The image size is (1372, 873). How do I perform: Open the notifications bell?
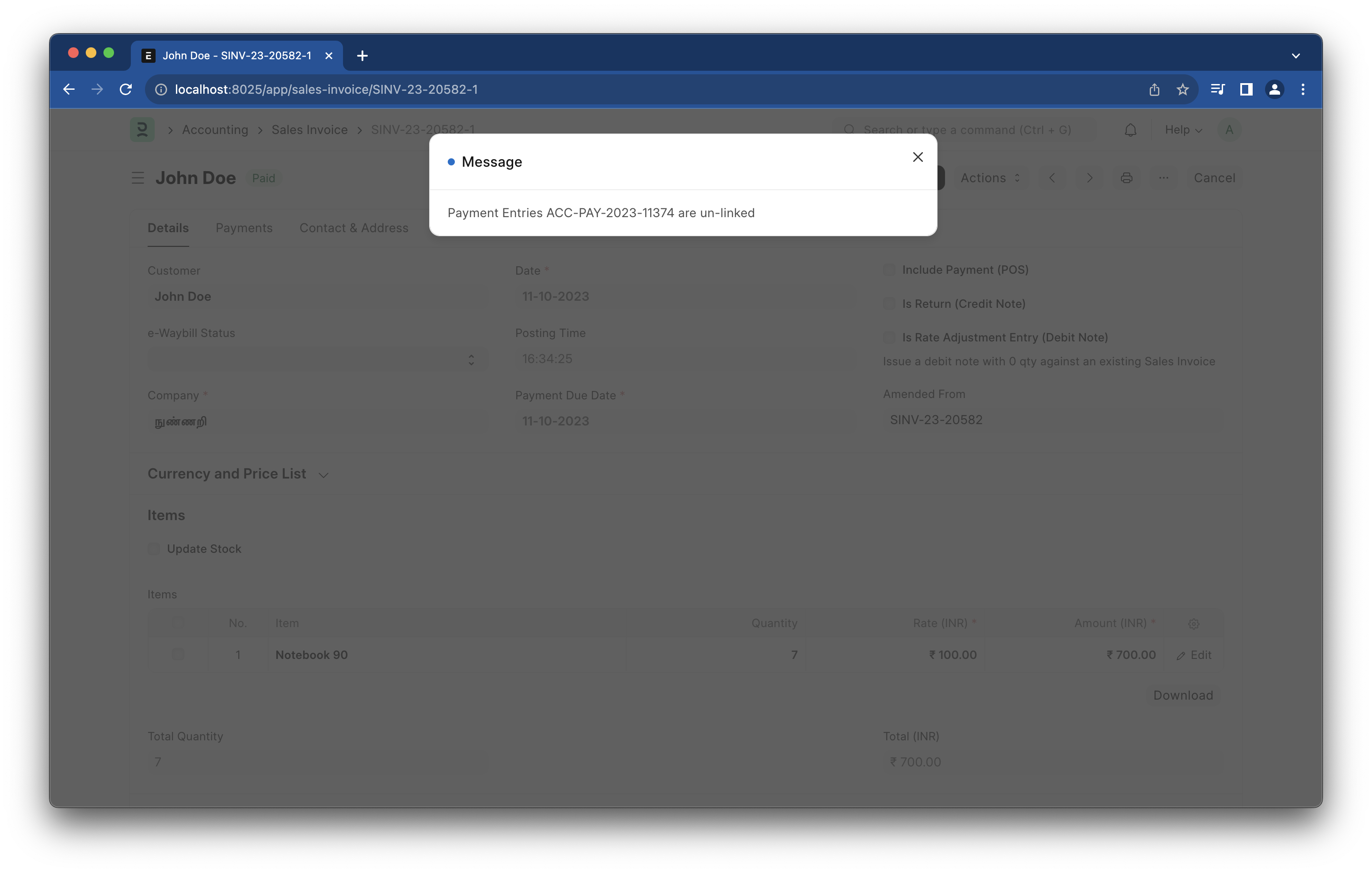click(1130, 130)
